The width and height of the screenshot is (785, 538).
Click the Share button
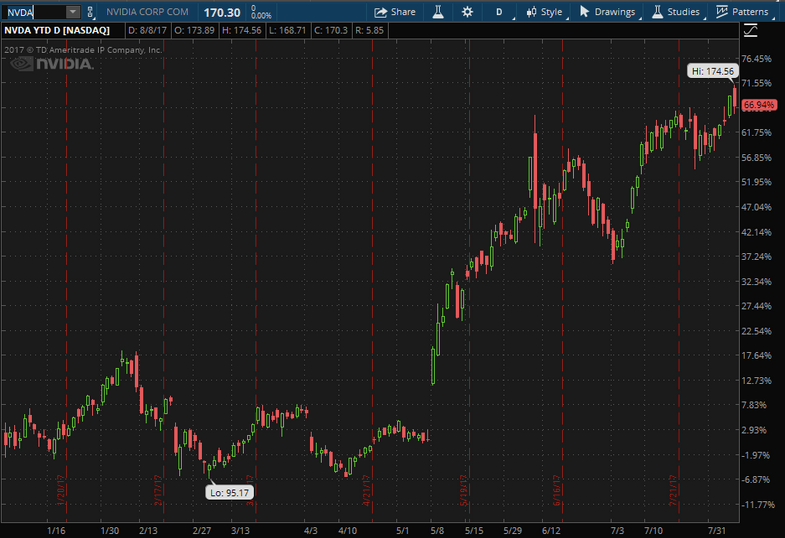pyautogui.click(x=395, y=12)
